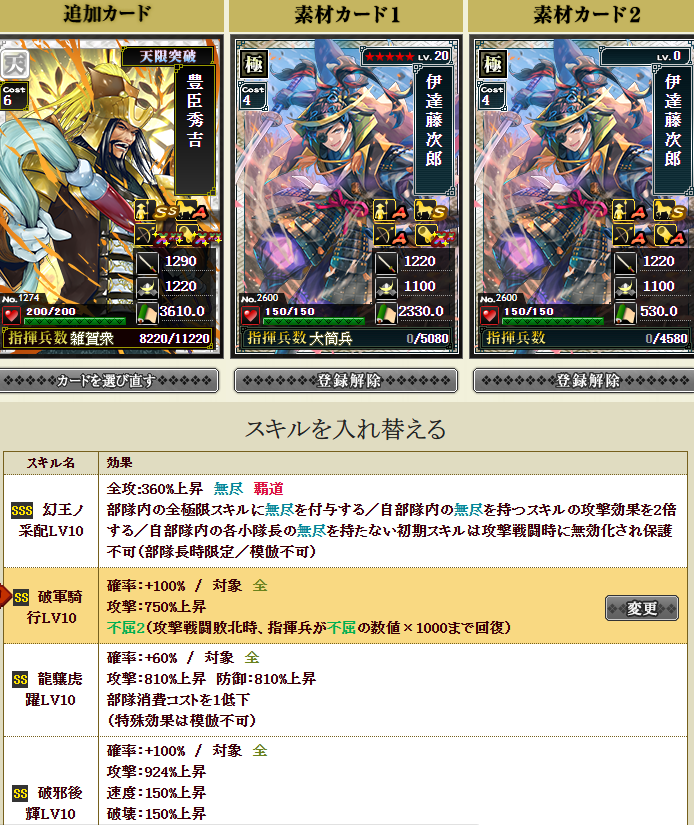Click the attack stat icon beside 1290
This screenshot has width=694, height=825.
[x=148, y=262]
